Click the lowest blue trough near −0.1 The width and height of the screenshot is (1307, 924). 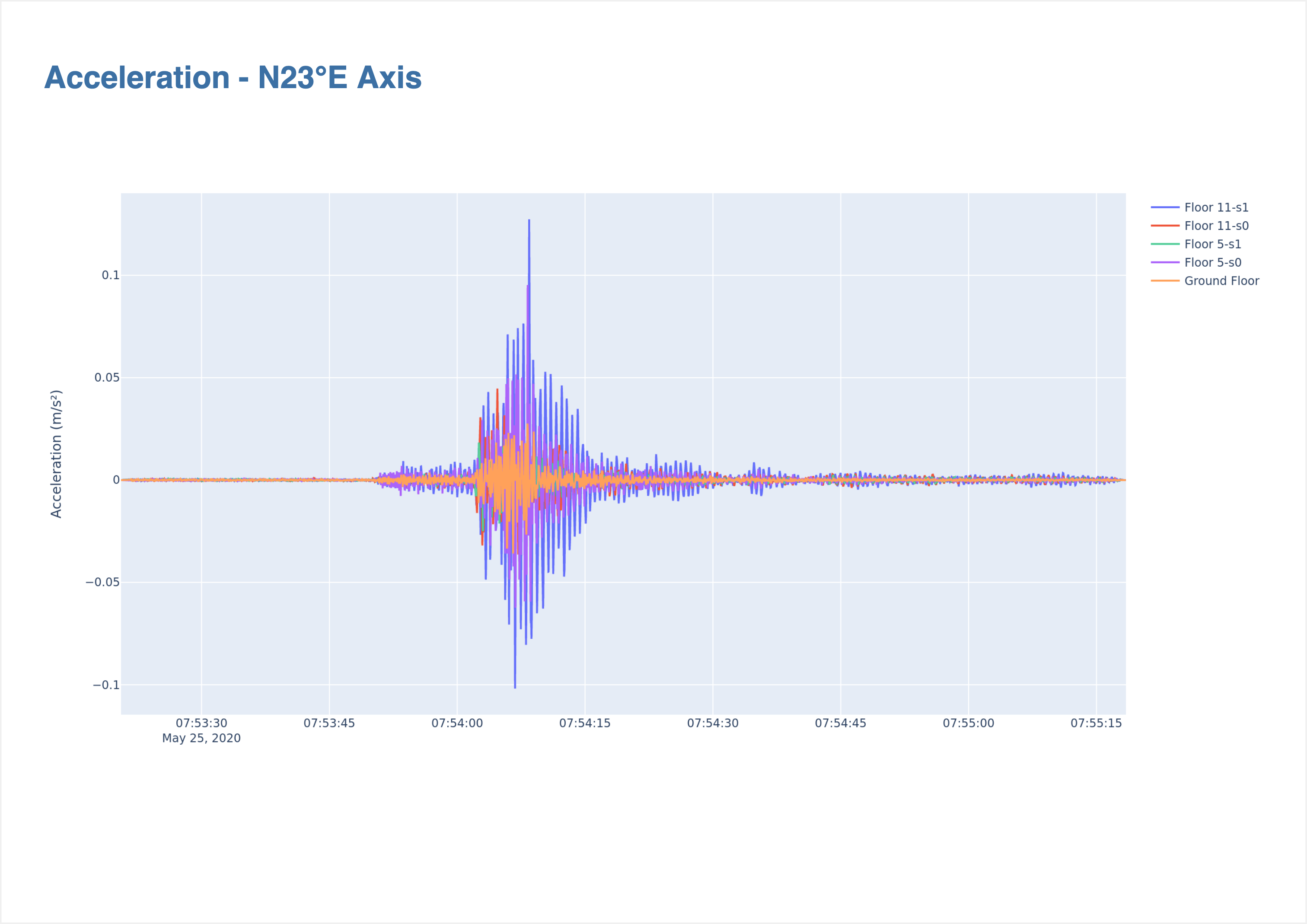tap(515, 686)
